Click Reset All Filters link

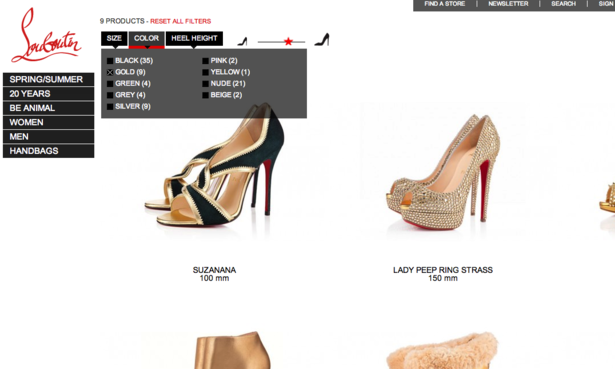(180, 21)
